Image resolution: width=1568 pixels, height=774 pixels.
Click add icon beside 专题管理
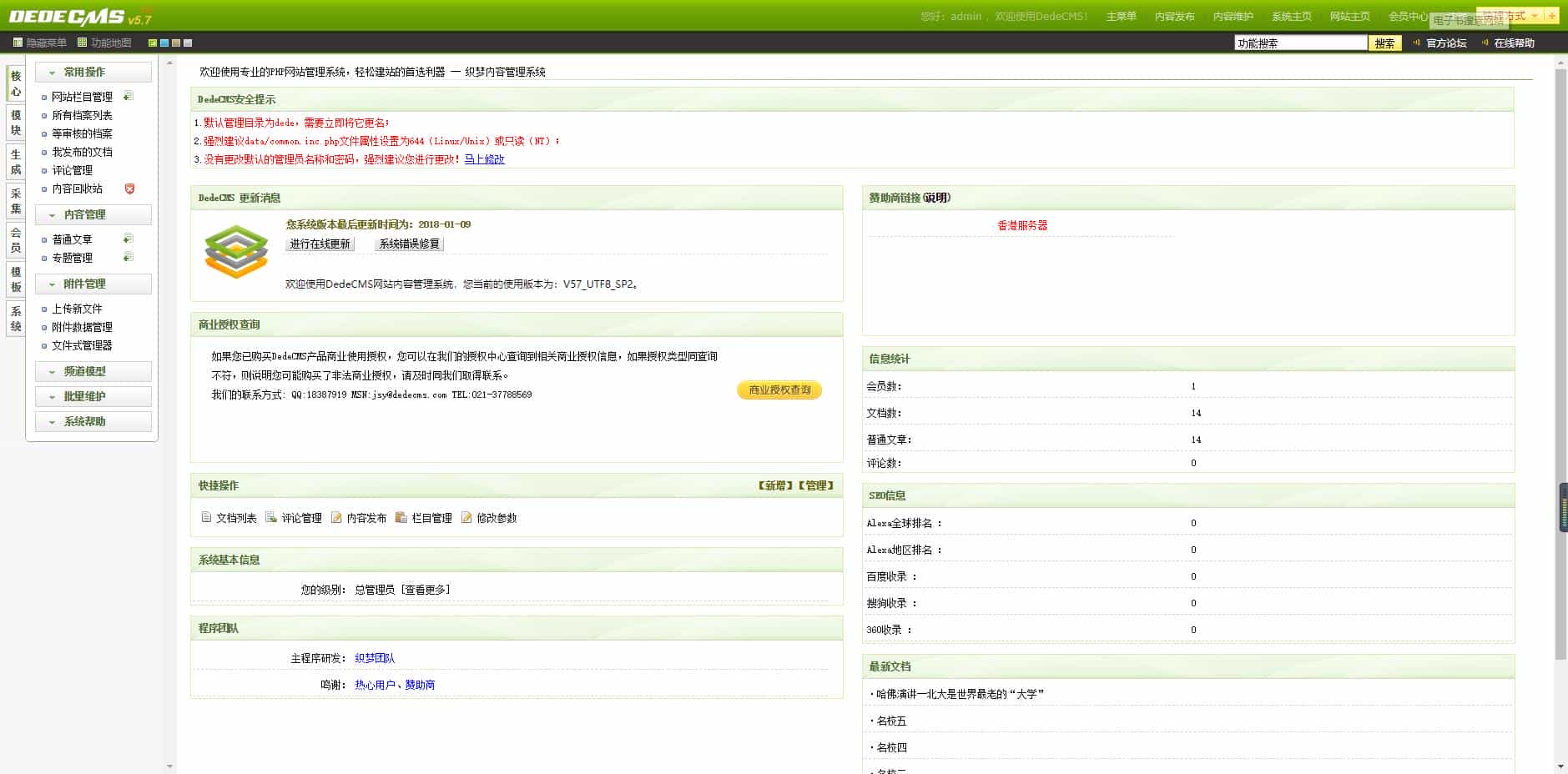point(129,257)
